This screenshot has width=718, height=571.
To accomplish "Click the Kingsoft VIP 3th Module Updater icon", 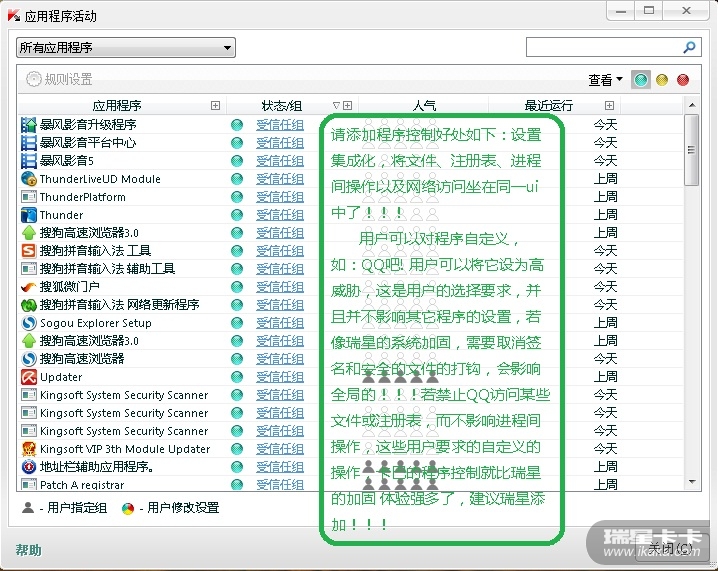I will 28,449.
